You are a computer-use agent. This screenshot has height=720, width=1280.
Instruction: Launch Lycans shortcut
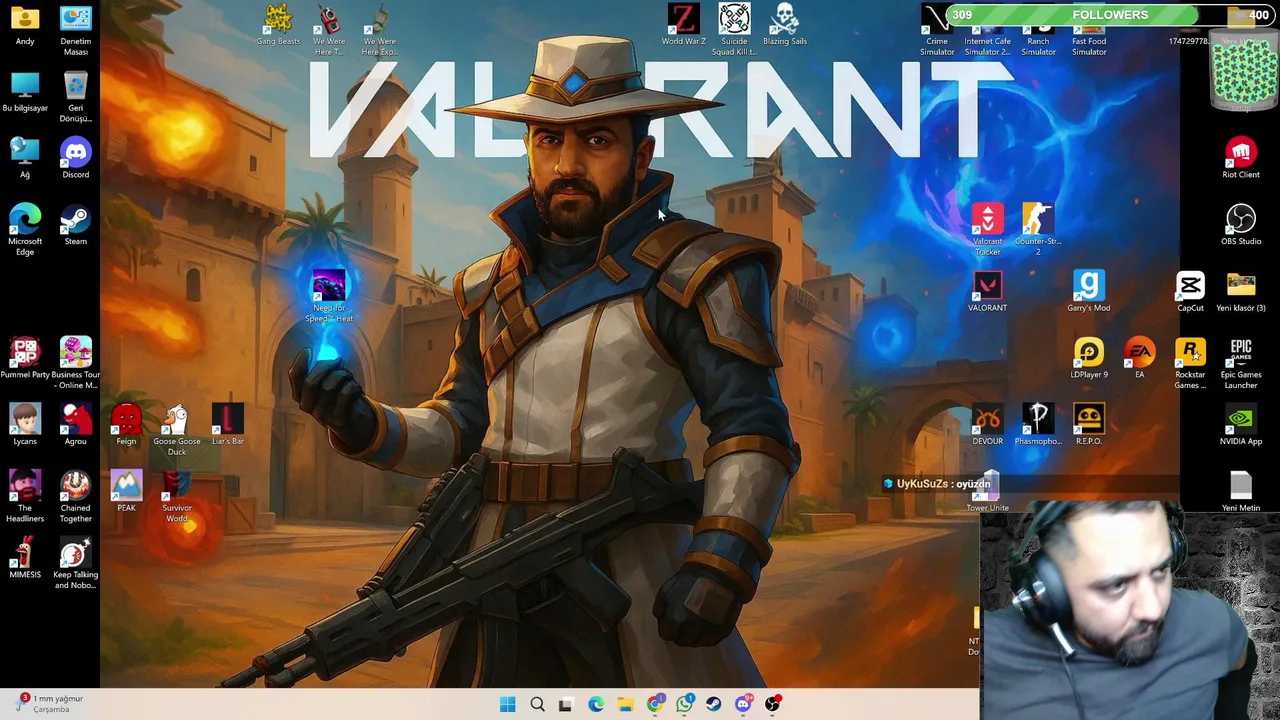pos(25,426)
